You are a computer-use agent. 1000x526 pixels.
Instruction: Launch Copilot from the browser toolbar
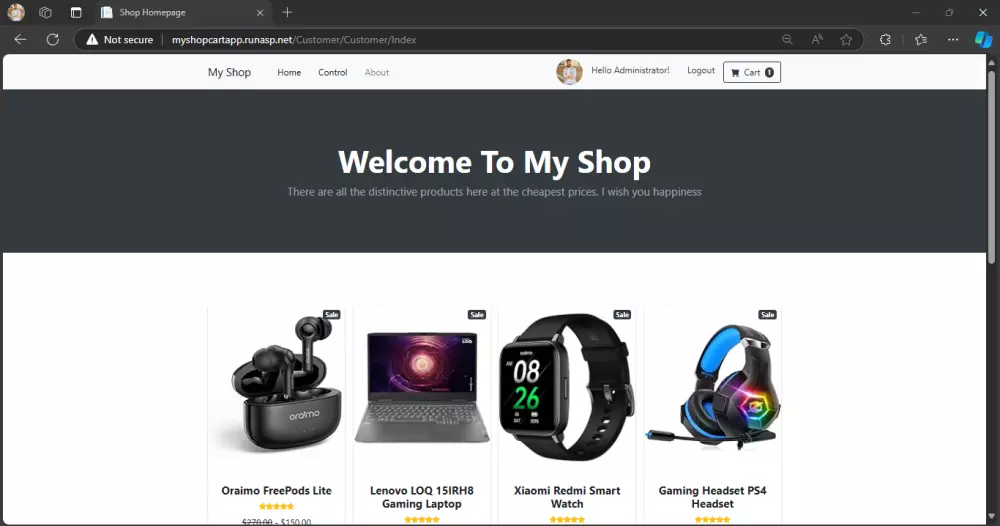[x=983, y=40]
